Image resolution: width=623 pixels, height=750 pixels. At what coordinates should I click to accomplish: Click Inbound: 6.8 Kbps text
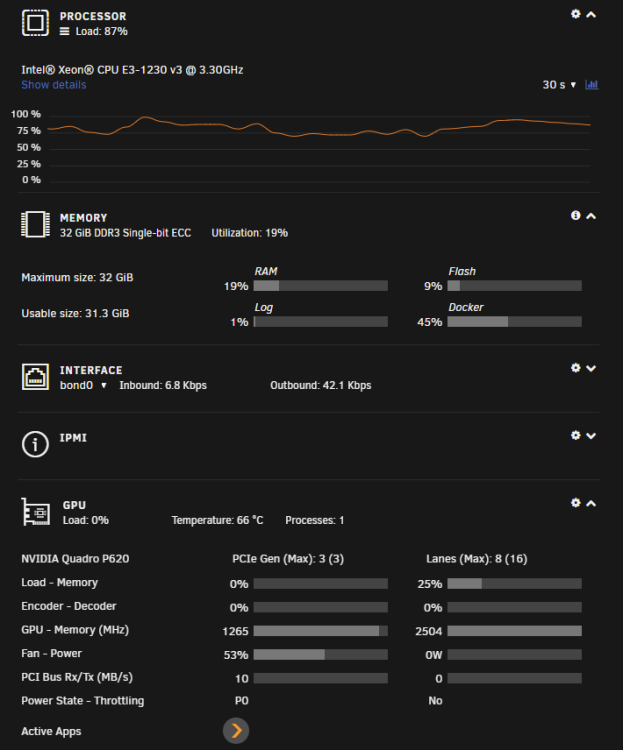(x=163, y=386)
